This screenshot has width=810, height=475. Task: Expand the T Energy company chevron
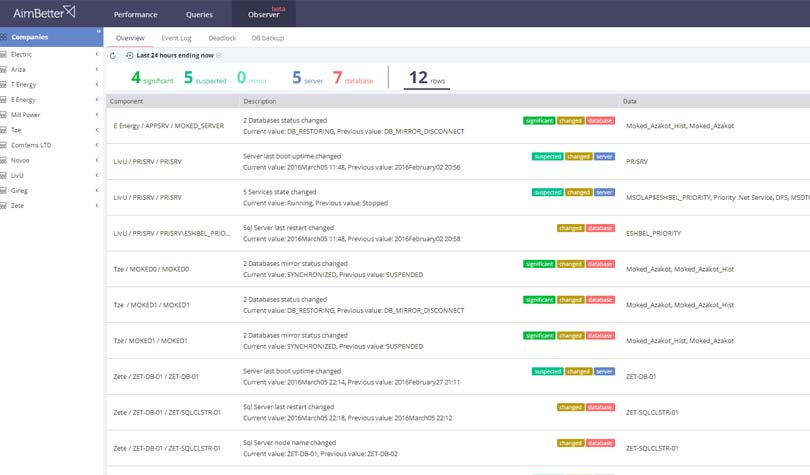(x=97, y=84)
